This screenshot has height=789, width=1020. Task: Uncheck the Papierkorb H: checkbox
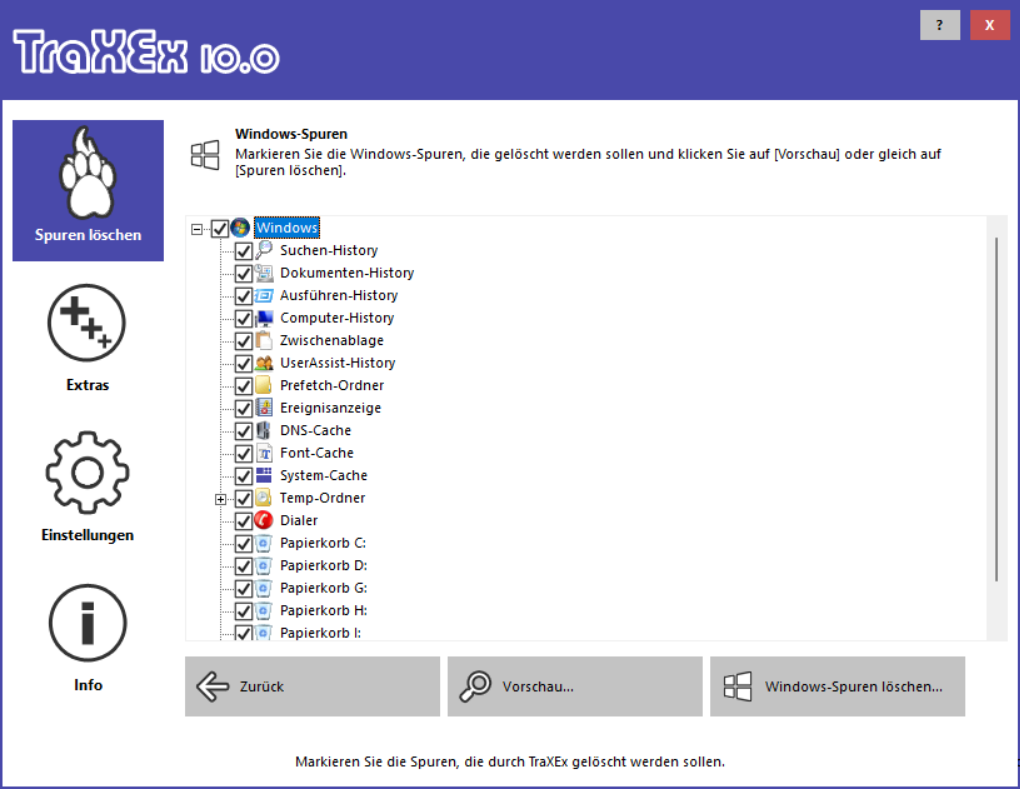(x=243, y=611)
